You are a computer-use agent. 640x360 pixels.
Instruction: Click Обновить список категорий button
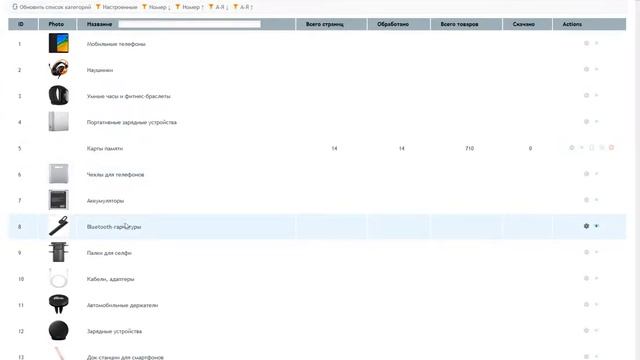tap(51, 7)
